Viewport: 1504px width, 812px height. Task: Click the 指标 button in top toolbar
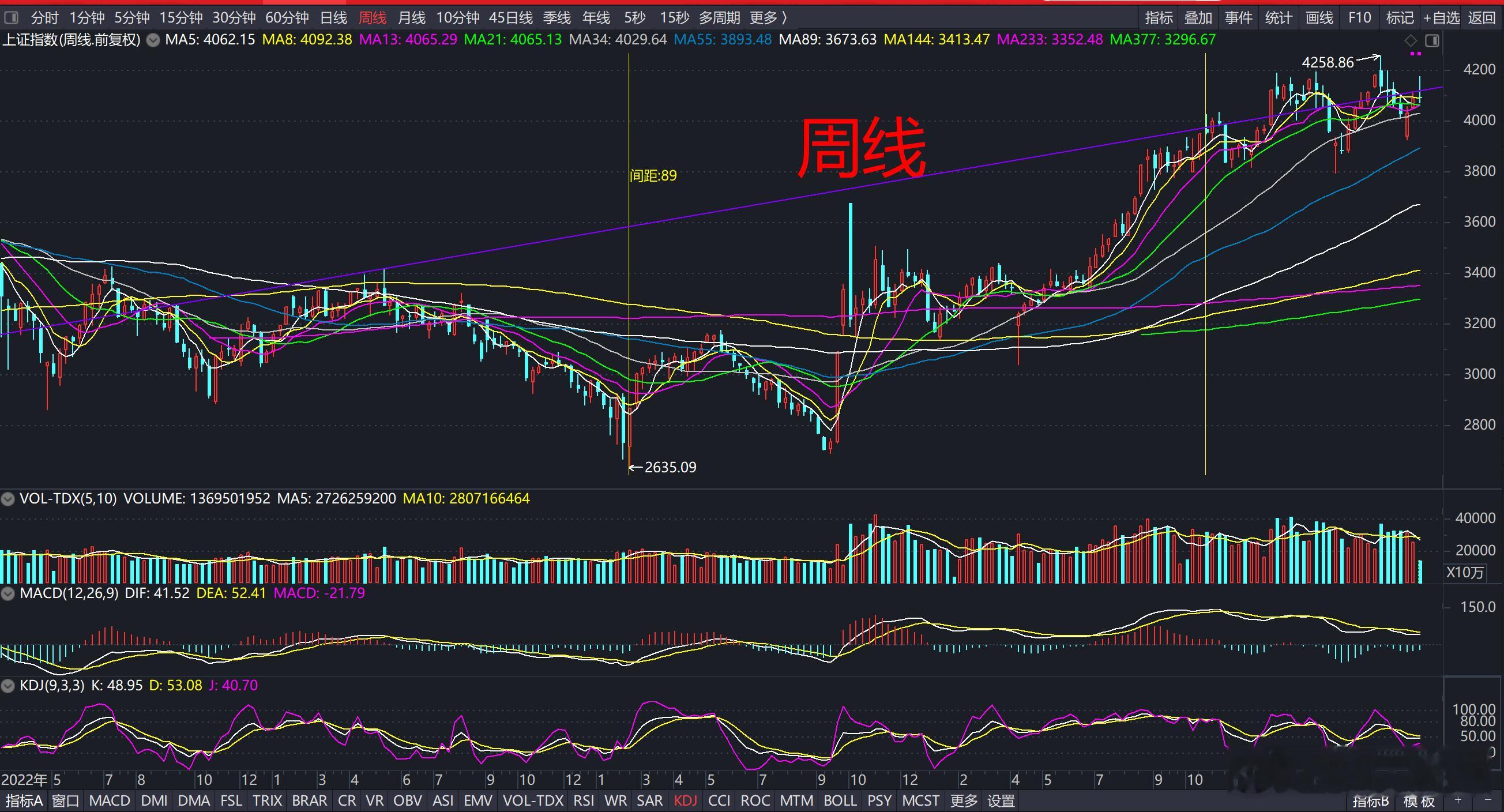pos(1159,18)
